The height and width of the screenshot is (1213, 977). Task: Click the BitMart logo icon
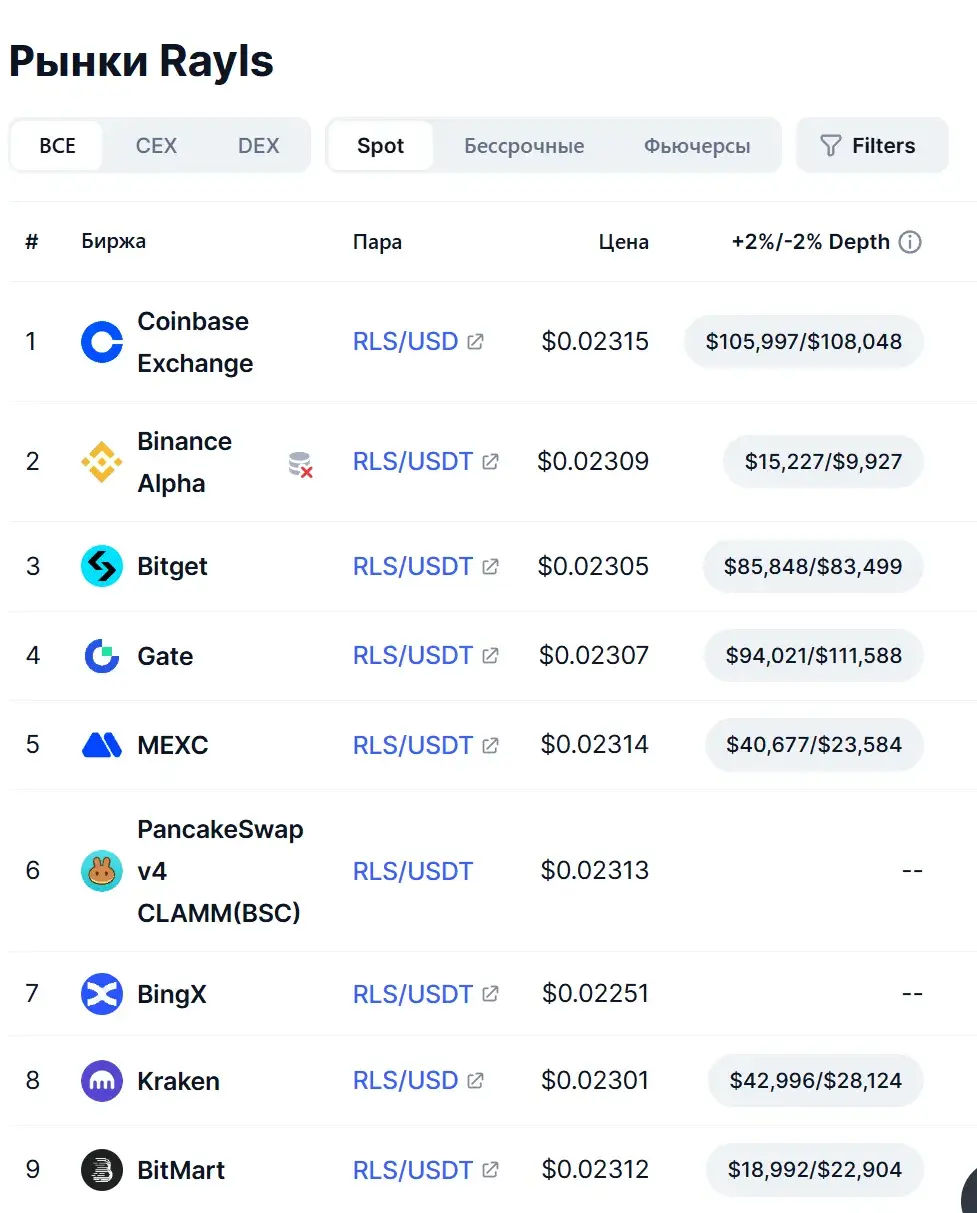tap(102, 1170)
